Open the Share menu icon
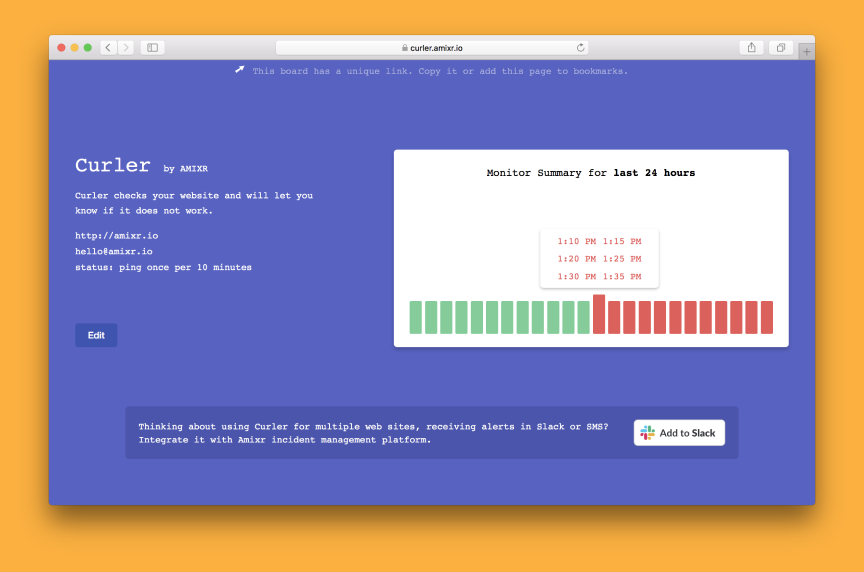Screen dimensions: 864x572 [x=752, y=48]
